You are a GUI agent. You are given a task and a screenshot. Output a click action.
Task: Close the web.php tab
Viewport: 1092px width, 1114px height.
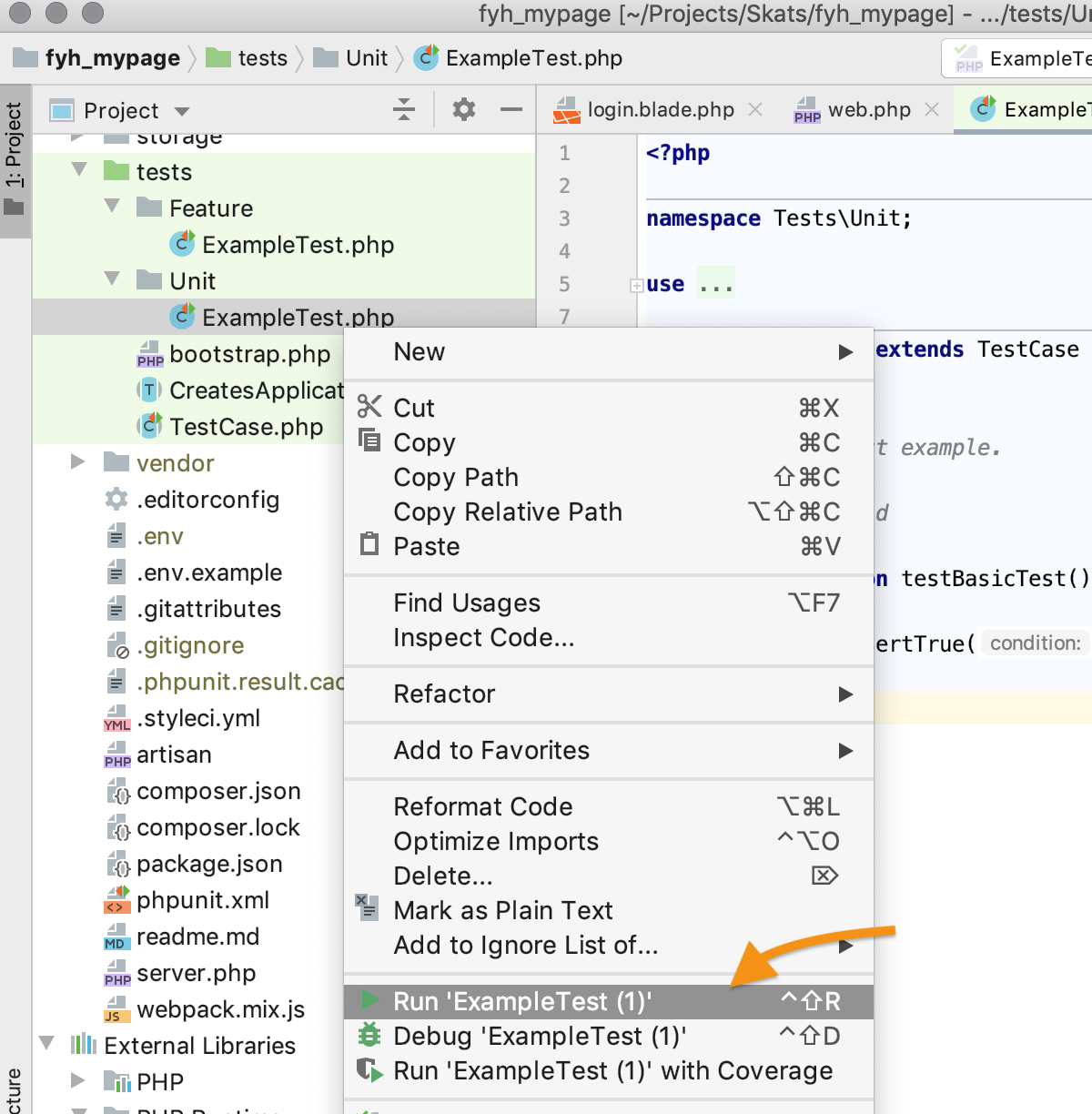coord(932,109)
